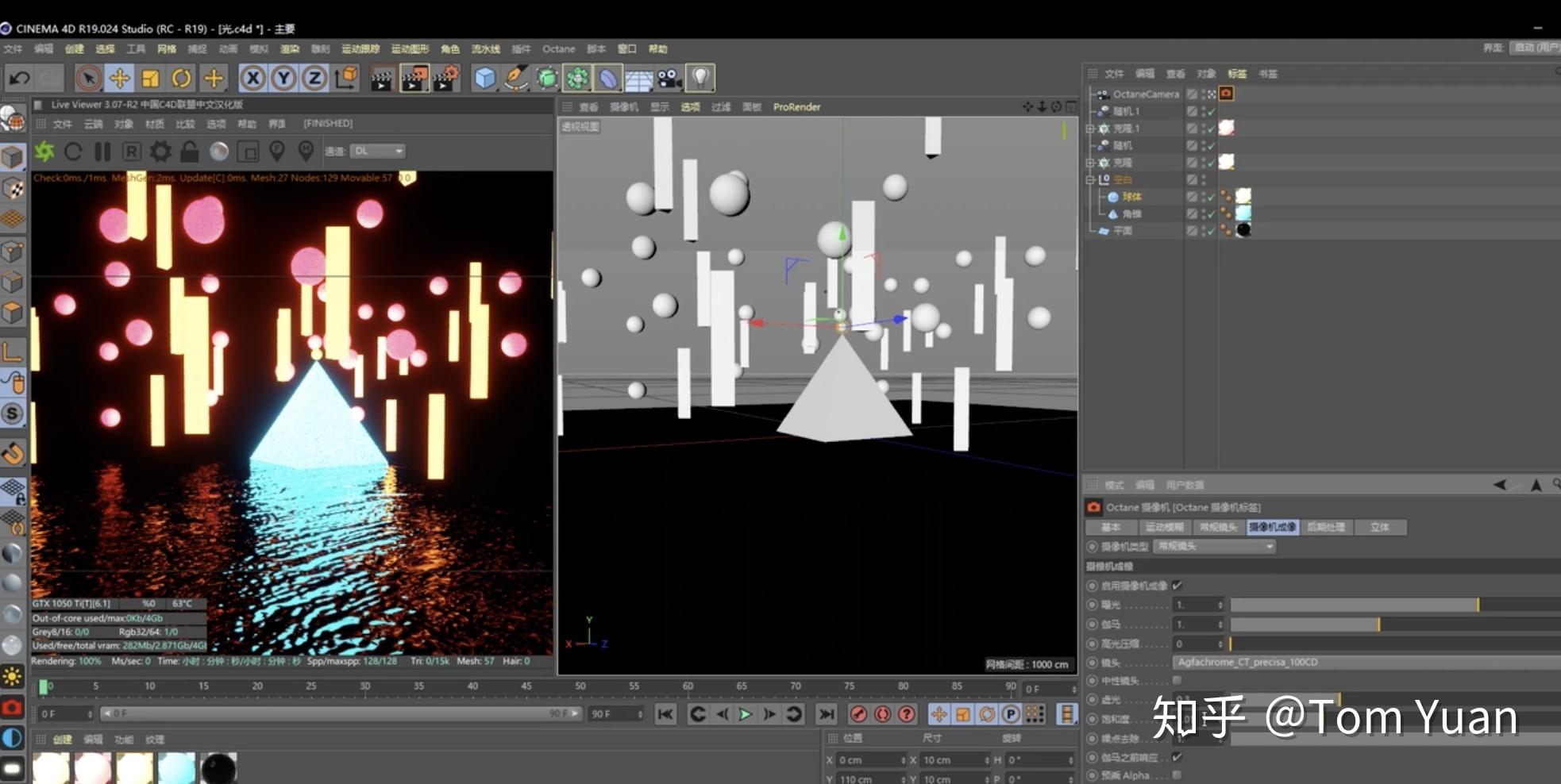Image resolution: width=1561 pixels, height=784 pixels.
Task: Select the Scale tool icon
Action: point(150,78)
